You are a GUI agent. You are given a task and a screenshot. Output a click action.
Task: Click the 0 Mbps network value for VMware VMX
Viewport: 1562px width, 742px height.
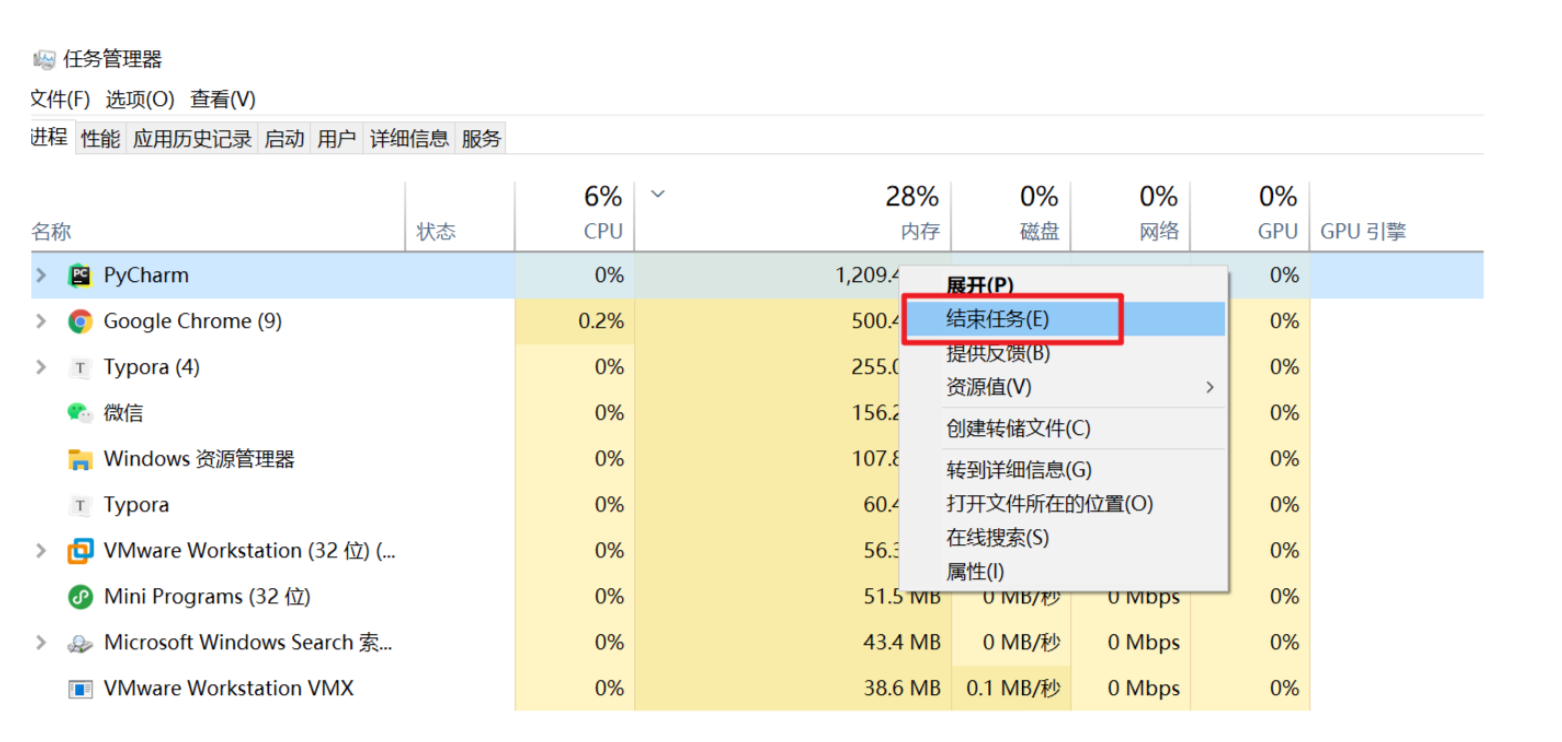point(1144,689)
